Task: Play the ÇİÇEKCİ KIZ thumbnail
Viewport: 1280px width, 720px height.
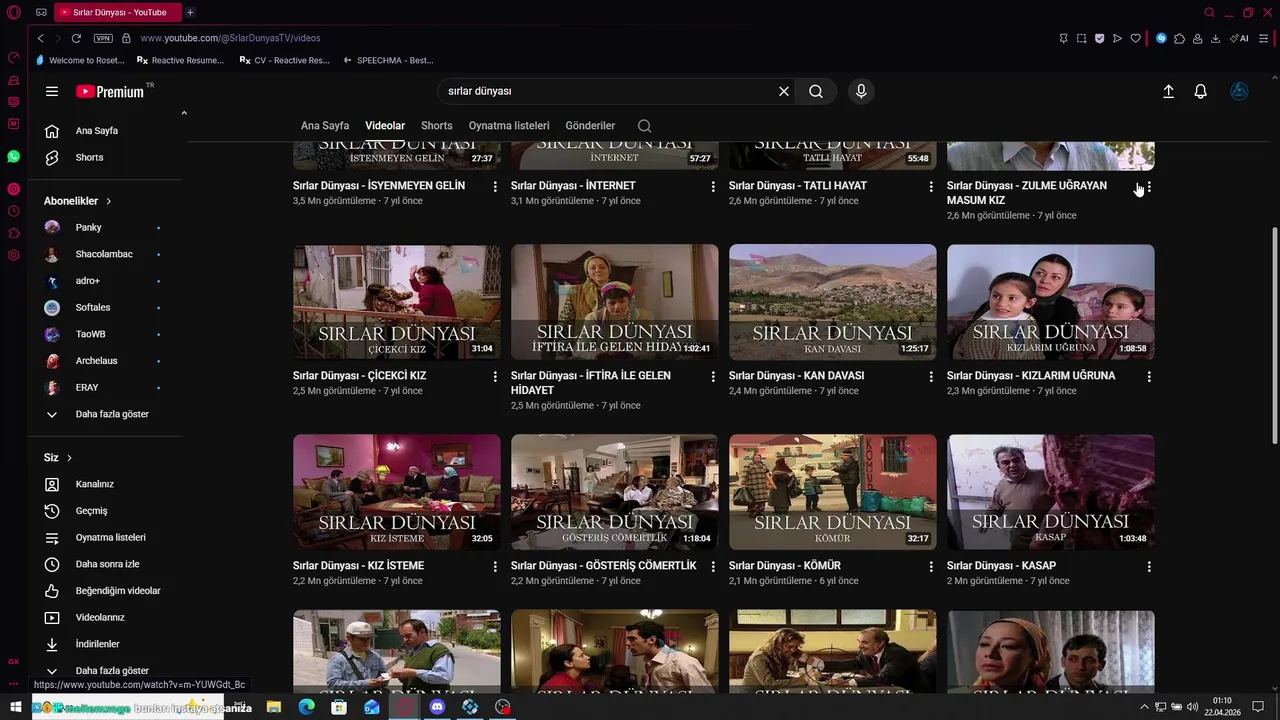Action: tap(397, 302)
